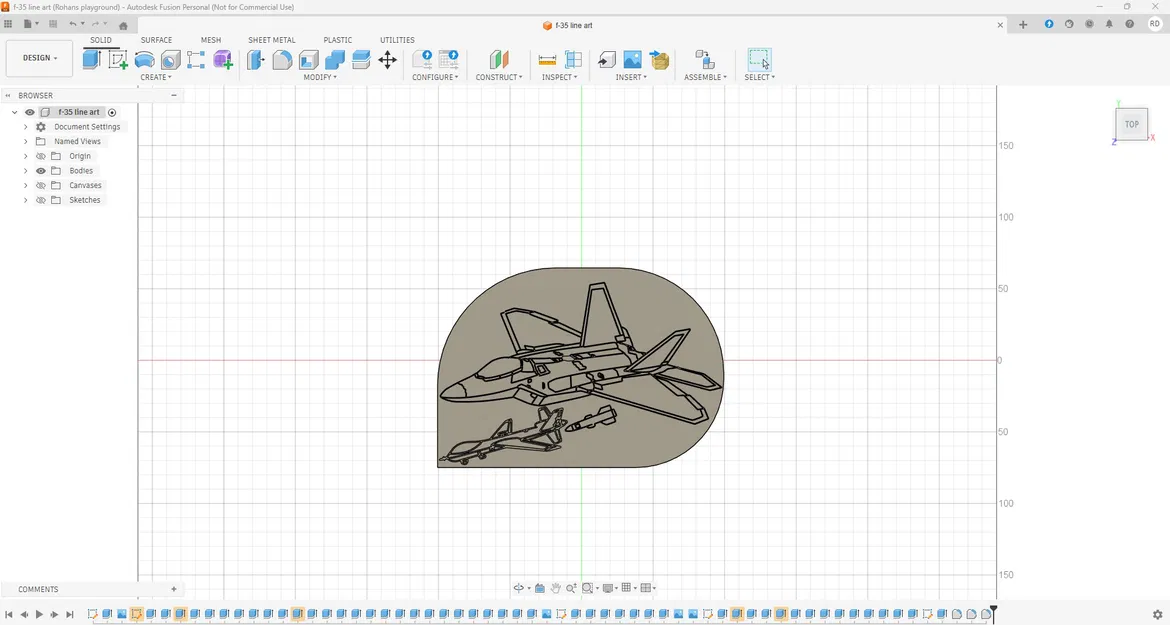Click the Fillet tool icon
This screenshot has width=1170, height=625.
pos(282,60)
